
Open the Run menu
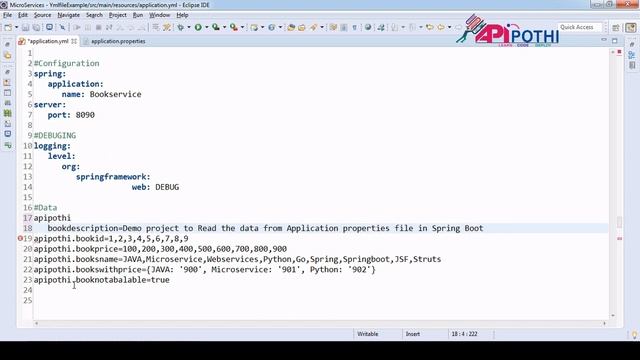pos(138,15)
